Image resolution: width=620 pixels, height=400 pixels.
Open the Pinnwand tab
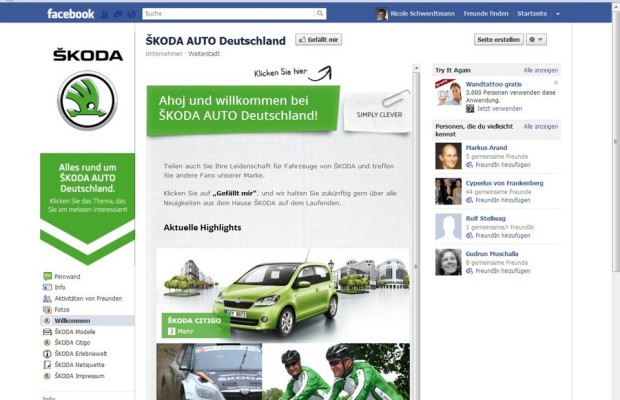coord(67,276)
